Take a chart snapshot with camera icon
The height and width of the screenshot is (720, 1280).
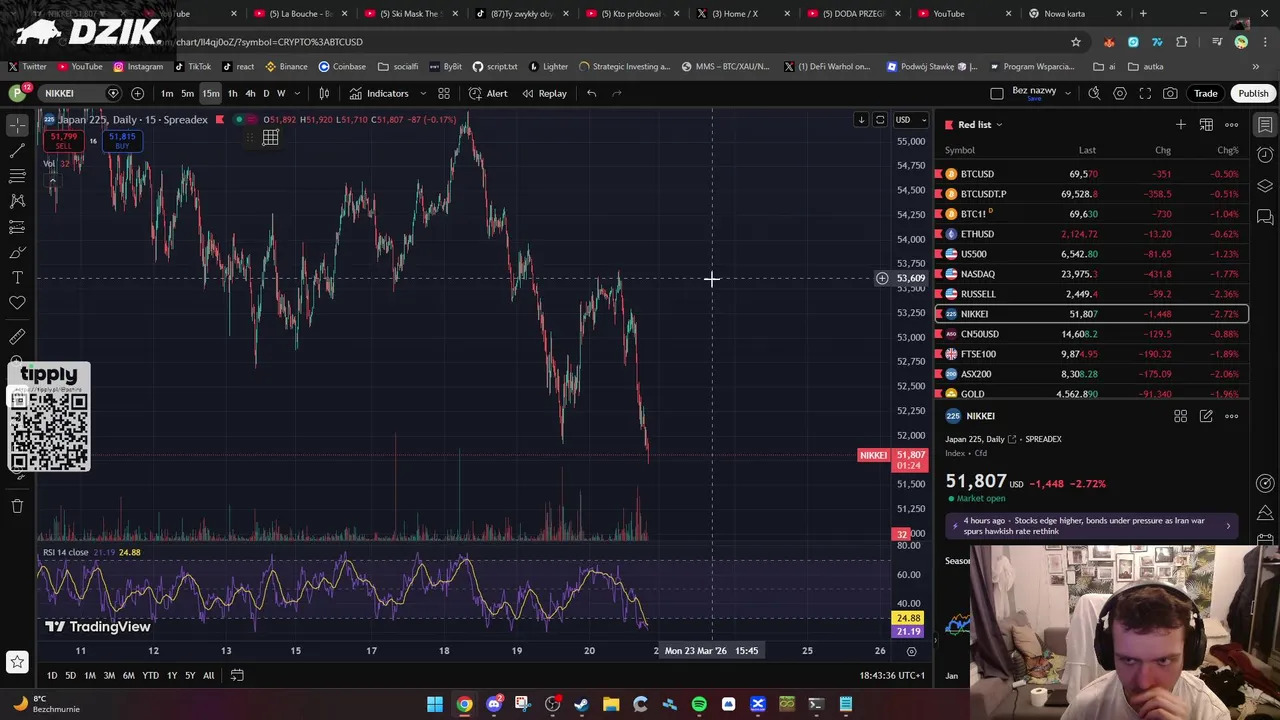pos(1170,93)
